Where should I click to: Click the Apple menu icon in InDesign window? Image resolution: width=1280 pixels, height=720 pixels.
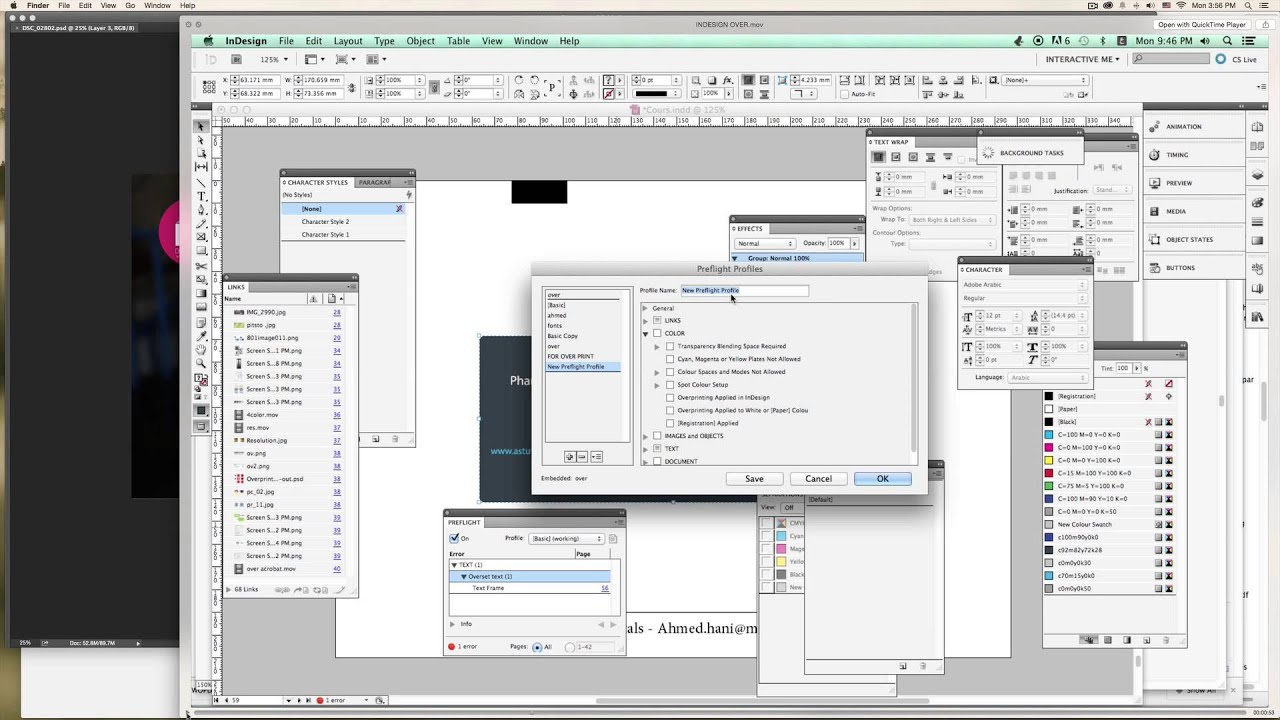pos(209,41)
